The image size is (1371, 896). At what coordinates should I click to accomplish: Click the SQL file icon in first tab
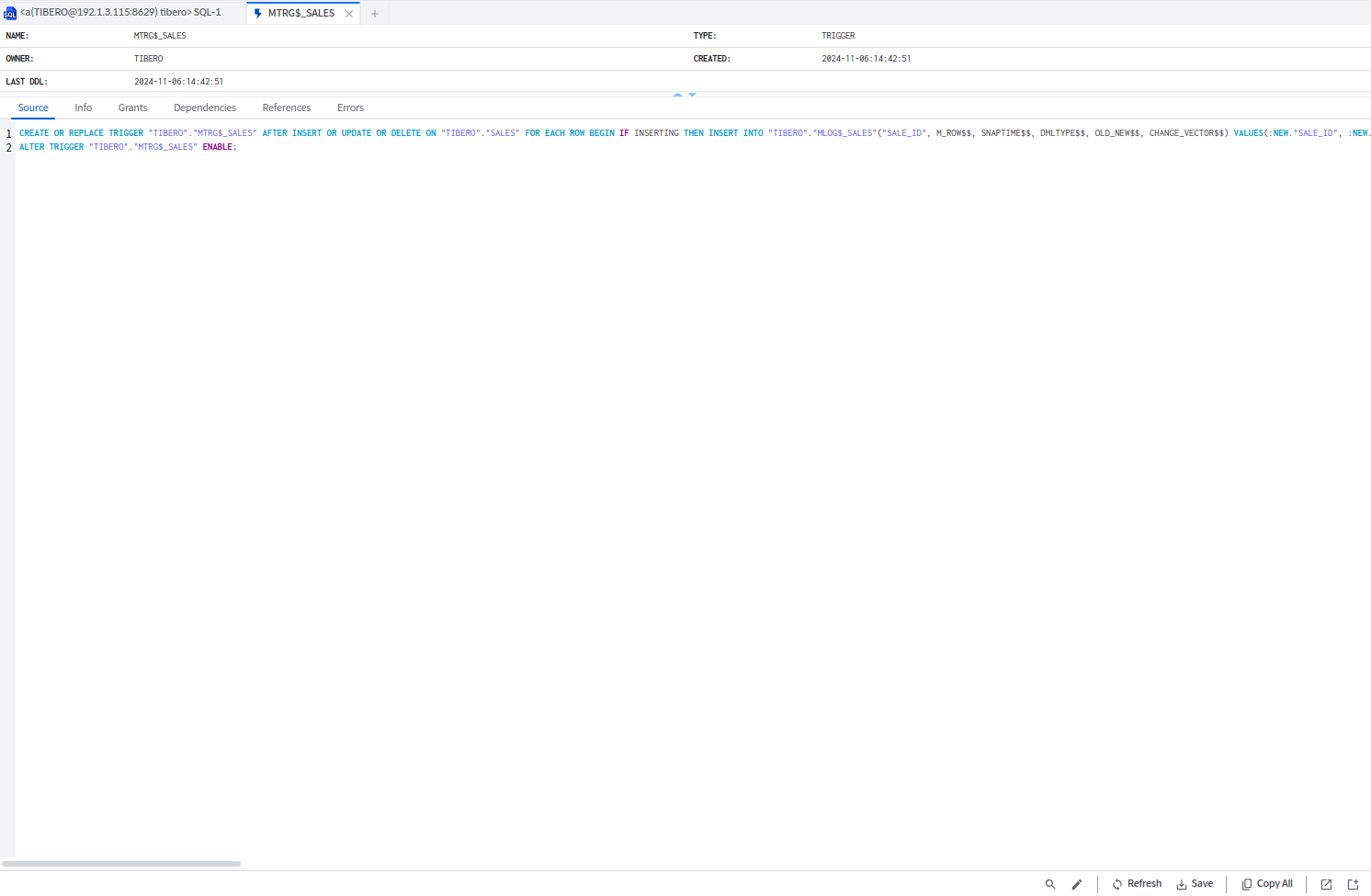pyautogui.click(x=10, y=14)
